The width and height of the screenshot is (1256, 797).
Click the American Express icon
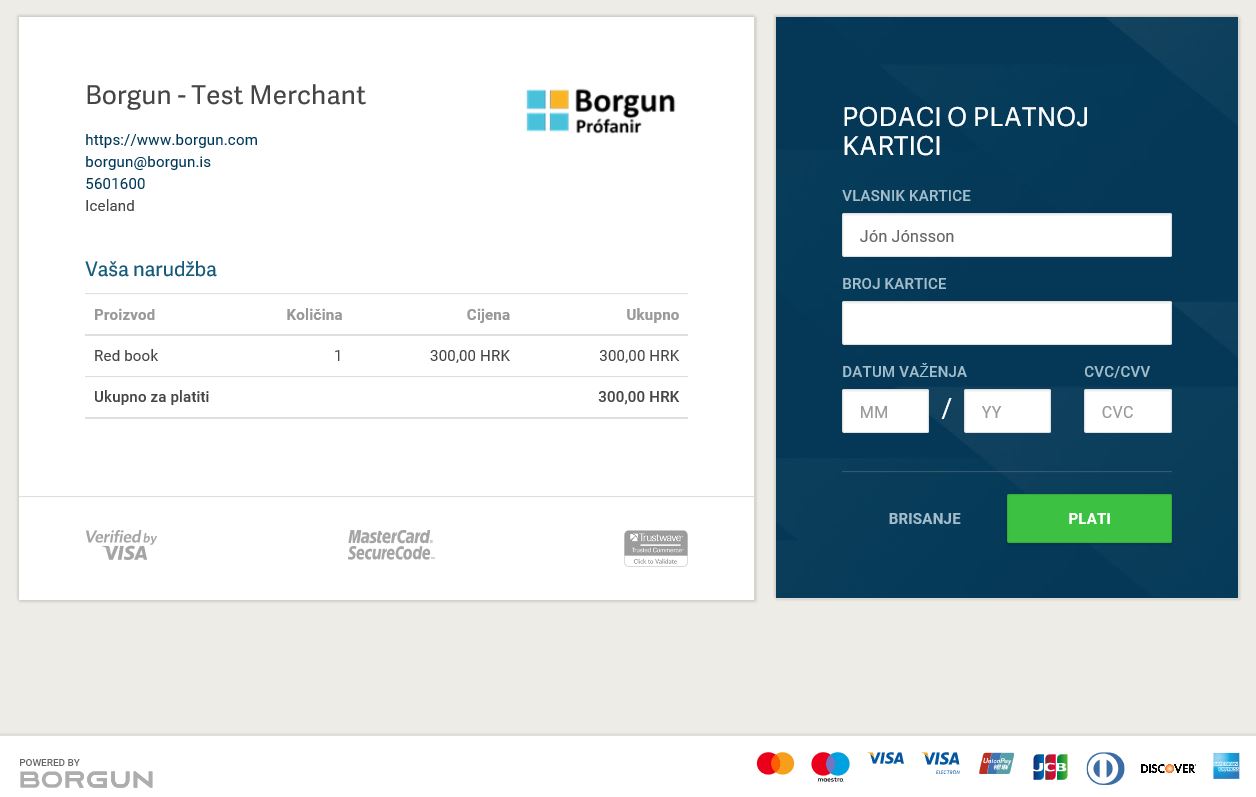(x=1226, y=765)
